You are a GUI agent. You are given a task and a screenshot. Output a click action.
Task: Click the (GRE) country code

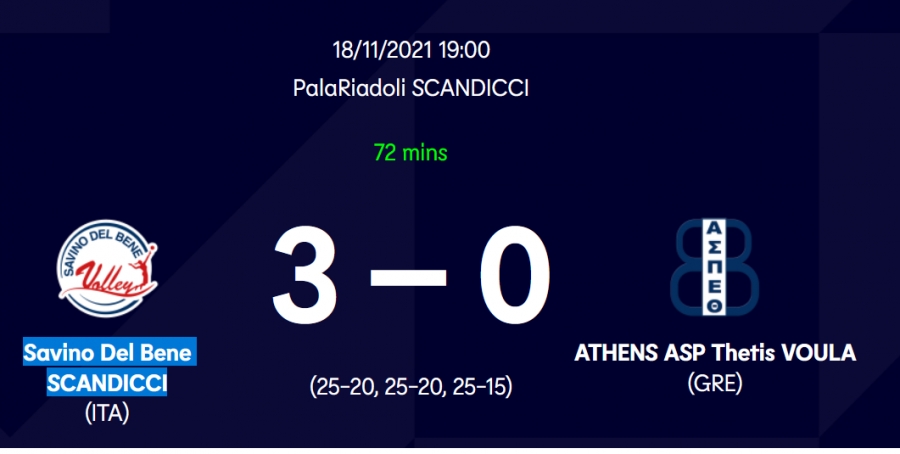[x=714, y=383]
